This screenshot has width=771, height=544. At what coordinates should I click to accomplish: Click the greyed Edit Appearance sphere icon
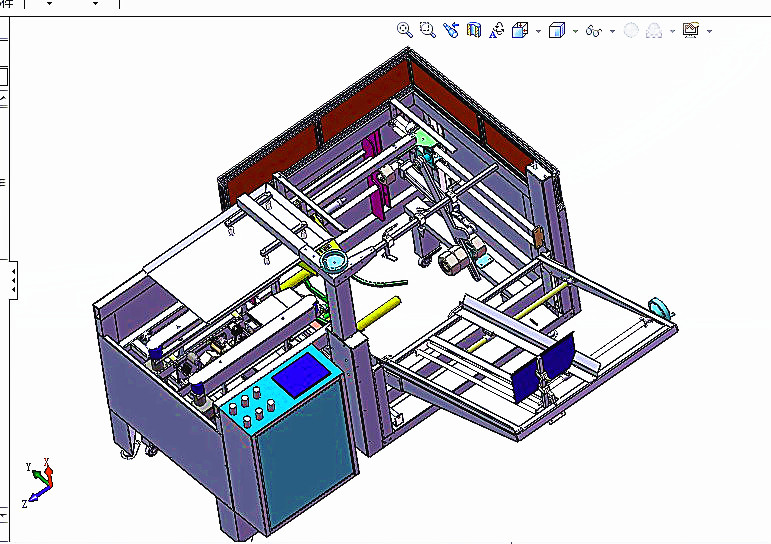[x=631, y=30]
